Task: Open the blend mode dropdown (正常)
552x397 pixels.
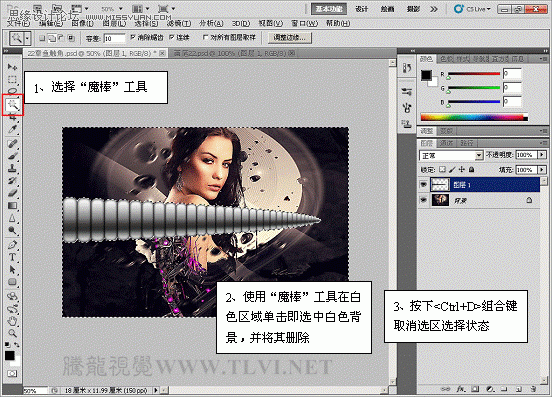Action: [x=451, y=155]
